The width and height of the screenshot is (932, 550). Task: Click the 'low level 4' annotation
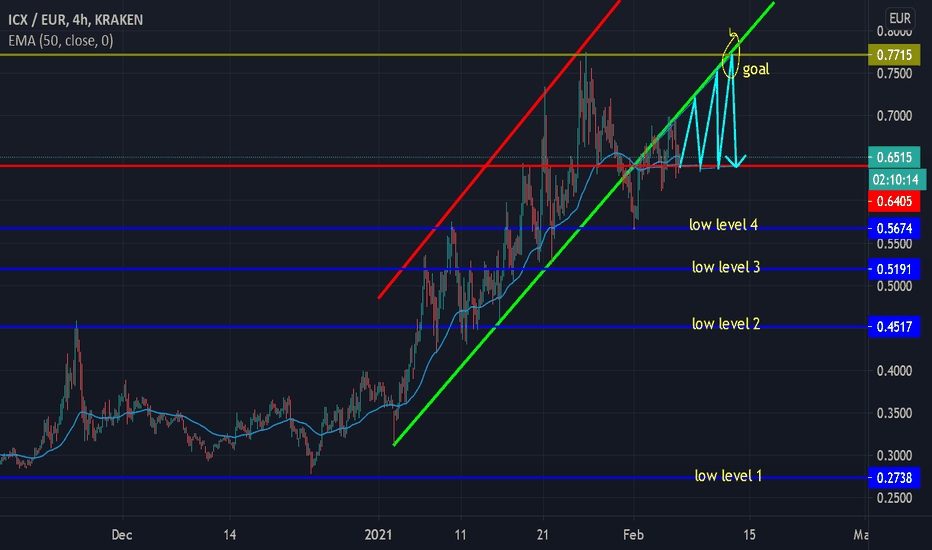coord(723,225)
